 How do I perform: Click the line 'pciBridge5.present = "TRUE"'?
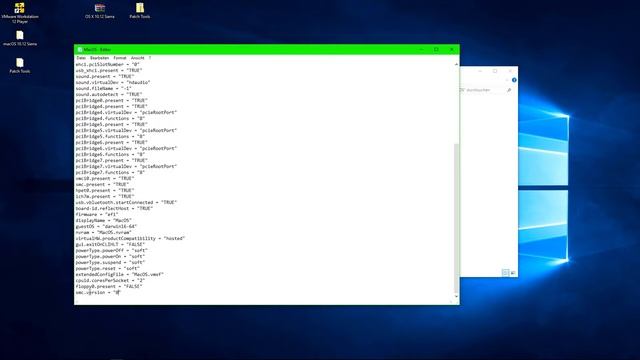tap(112, 124)
